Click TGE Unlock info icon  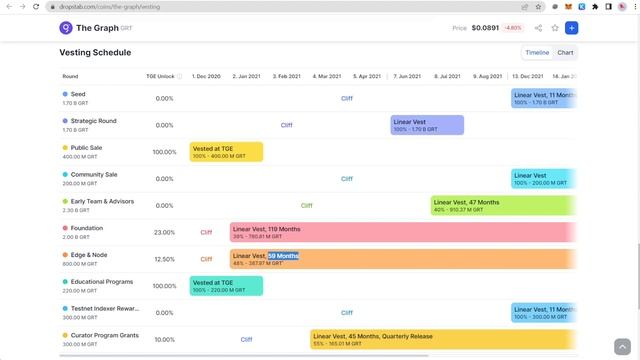[x=179, y=76]
